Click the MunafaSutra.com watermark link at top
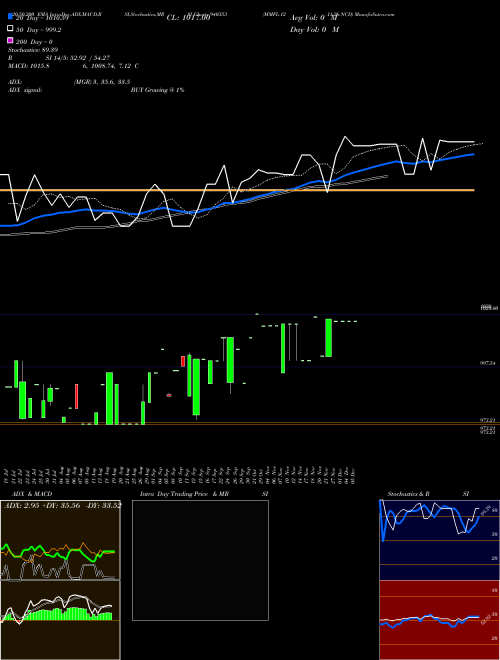500x660 pixels. coord(374,14)
